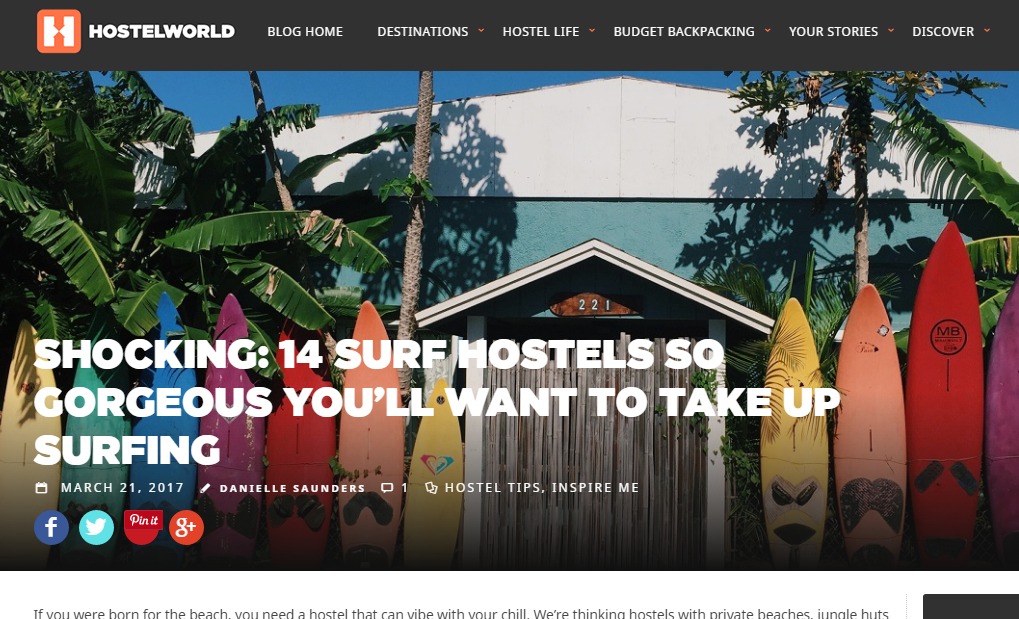Click the Hostelworld wordmark text
This screenshot has width=1019, height=619.
tap(162, 31)
